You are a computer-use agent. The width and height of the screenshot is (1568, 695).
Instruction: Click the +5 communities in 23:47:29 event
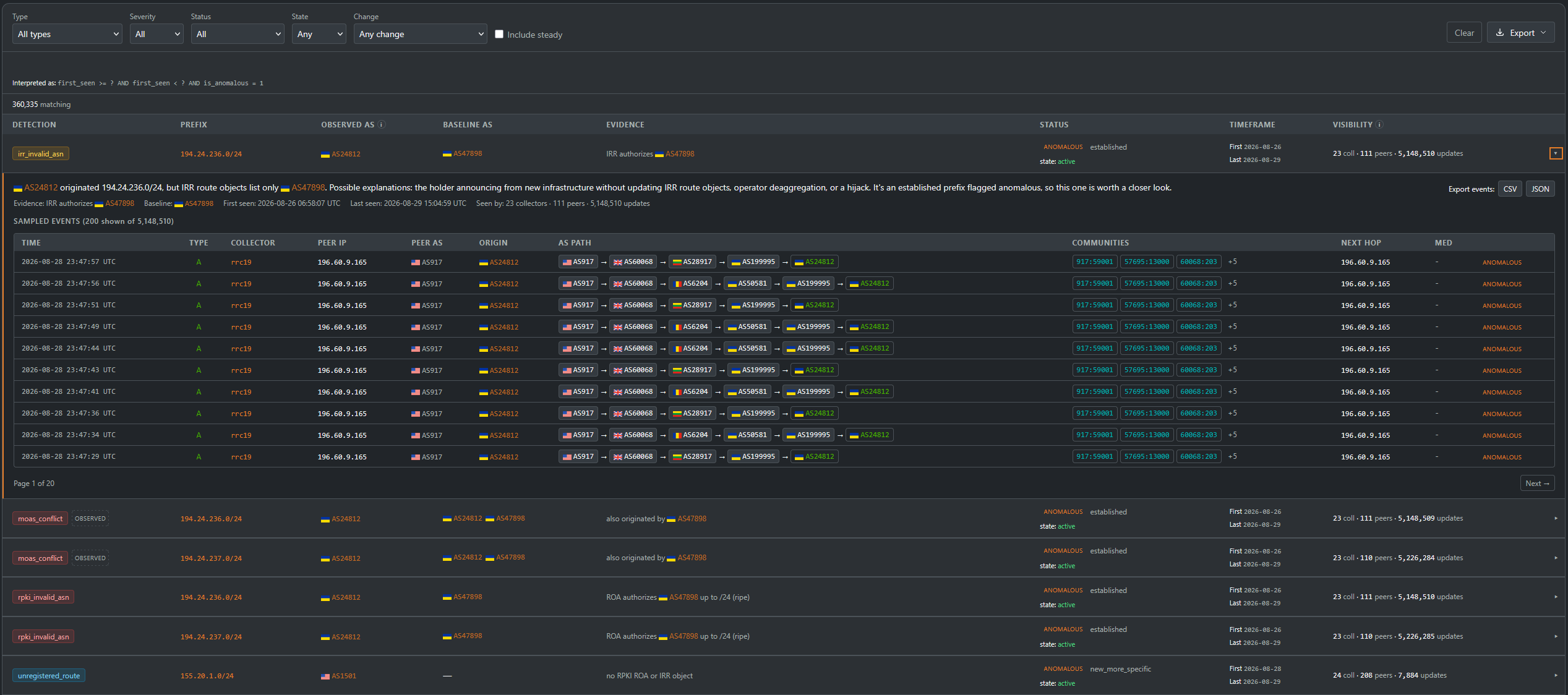click(1232, 456)
